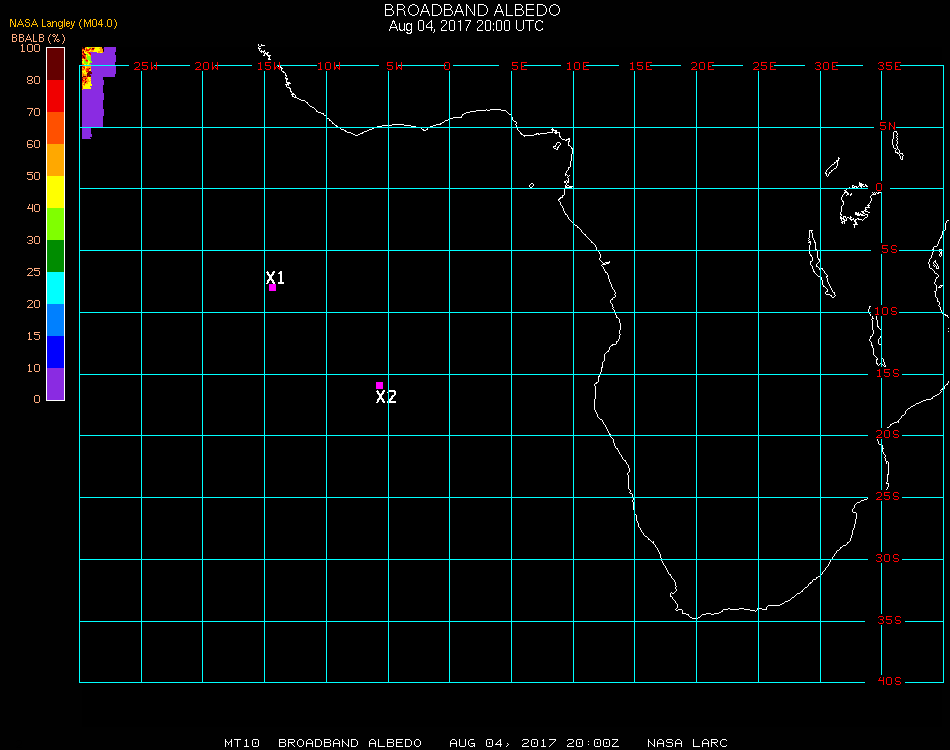
Task: Click the magenta X2 marker point
Action: [x=379, y=385]
